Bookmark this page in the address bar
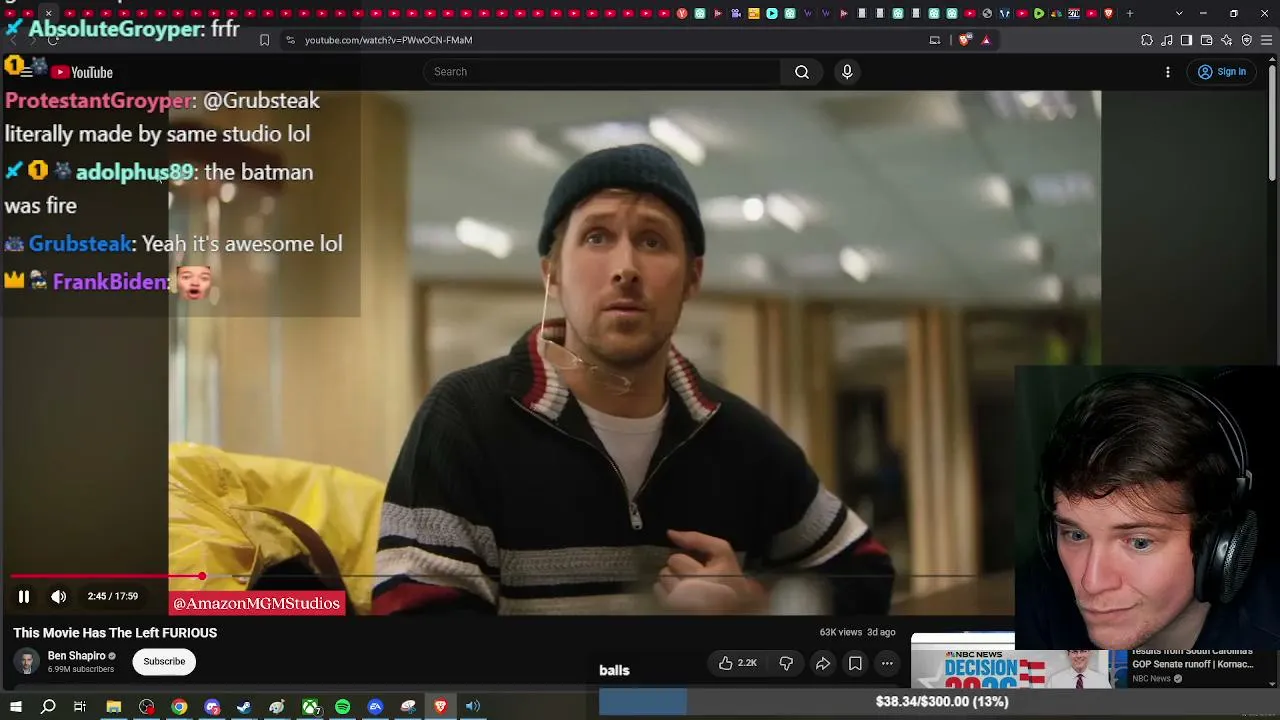The width and height of the screenshot is (1280, 720). click(264, 40)
